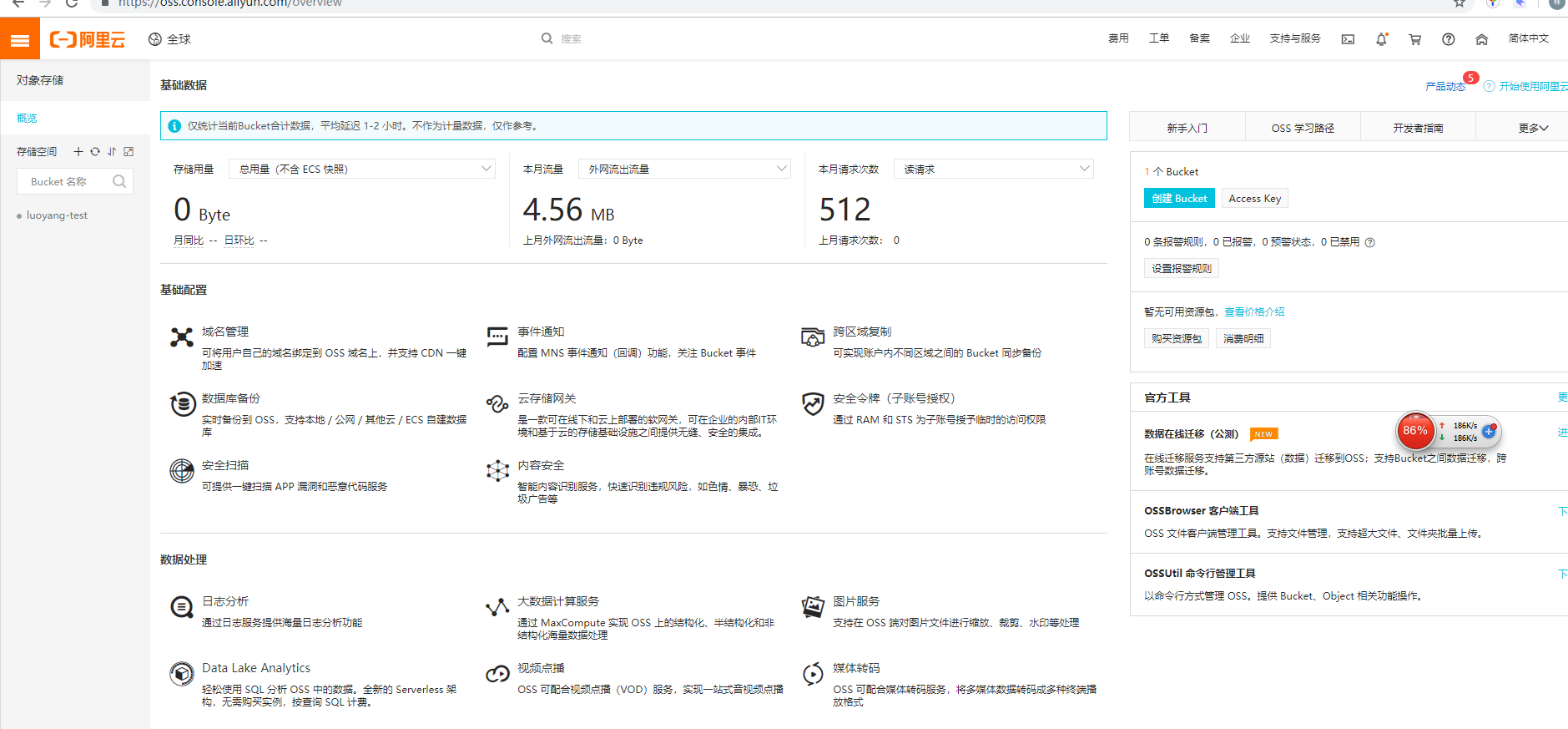
Task: Click the 事件通知 icon
Action: point(497,337)
